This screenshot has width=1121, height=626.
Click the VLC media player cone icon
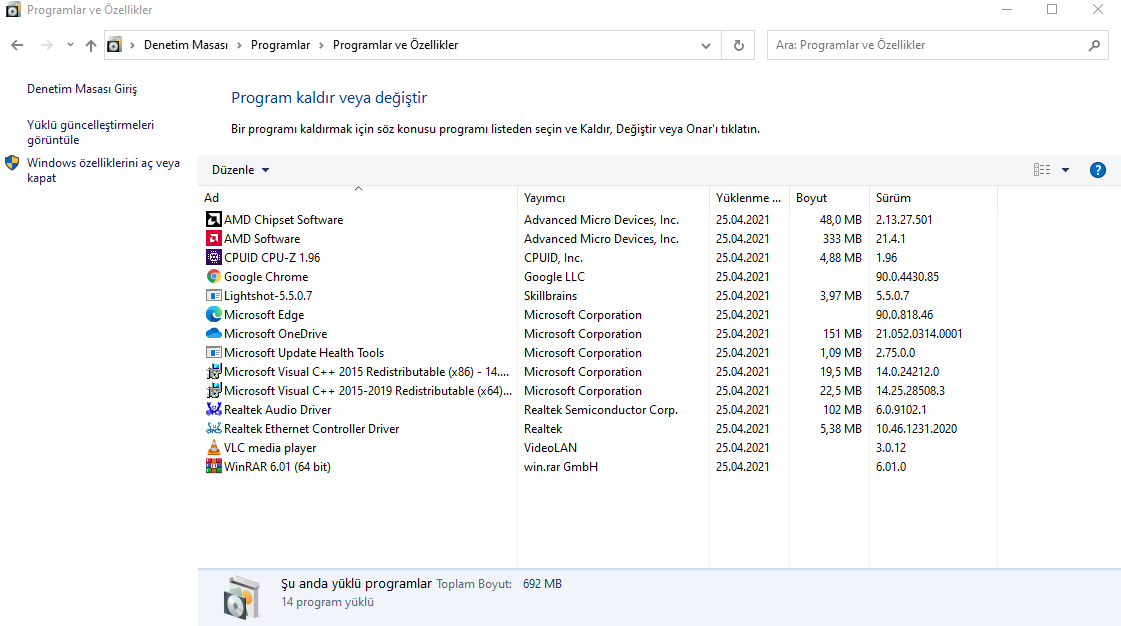pyautogui.click(x=213, y=448)
